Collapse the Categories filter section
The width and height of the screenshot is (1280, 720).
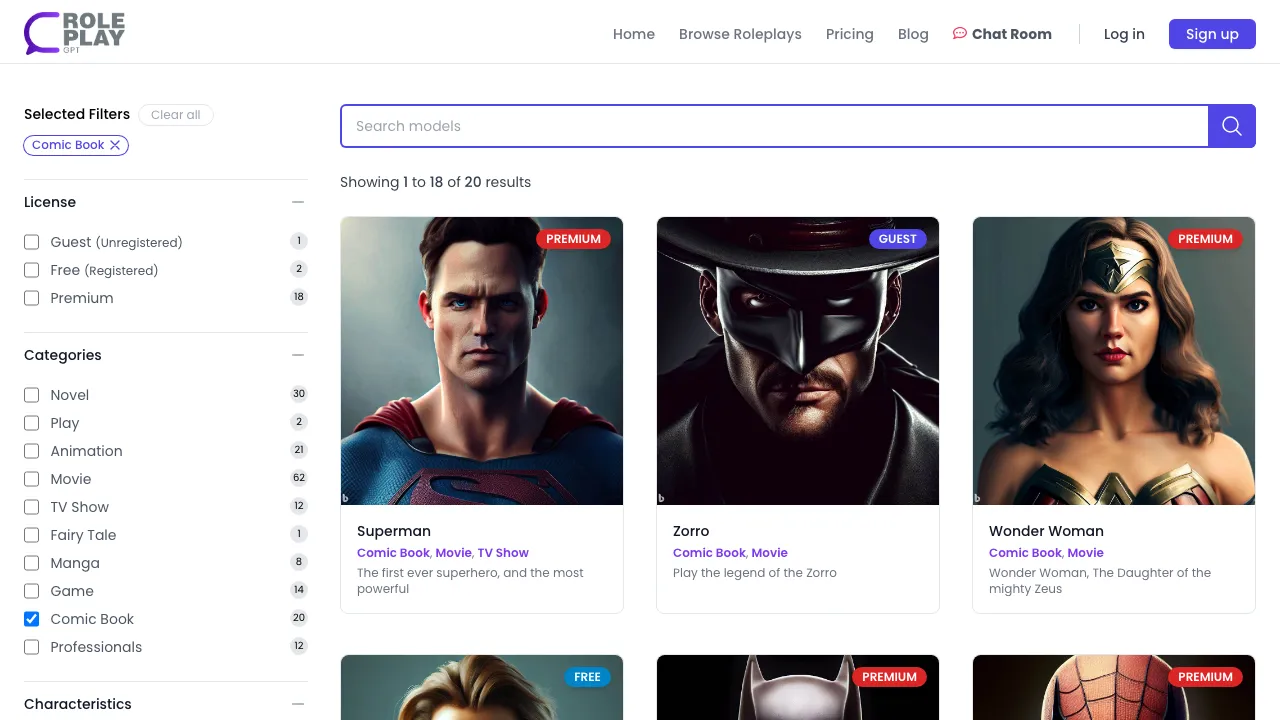click(x=297, y=355)
